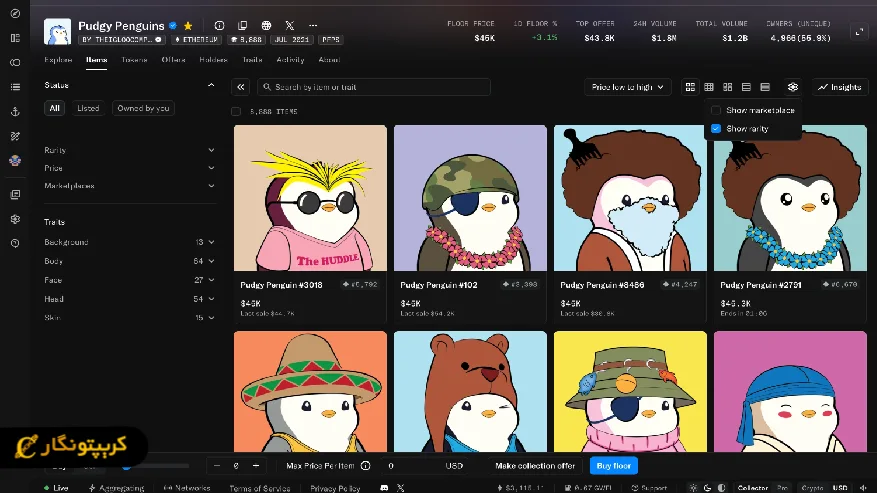Screen dimensions: 877x493
Task: Switch currency display to USD in footer
Action: 840,488
